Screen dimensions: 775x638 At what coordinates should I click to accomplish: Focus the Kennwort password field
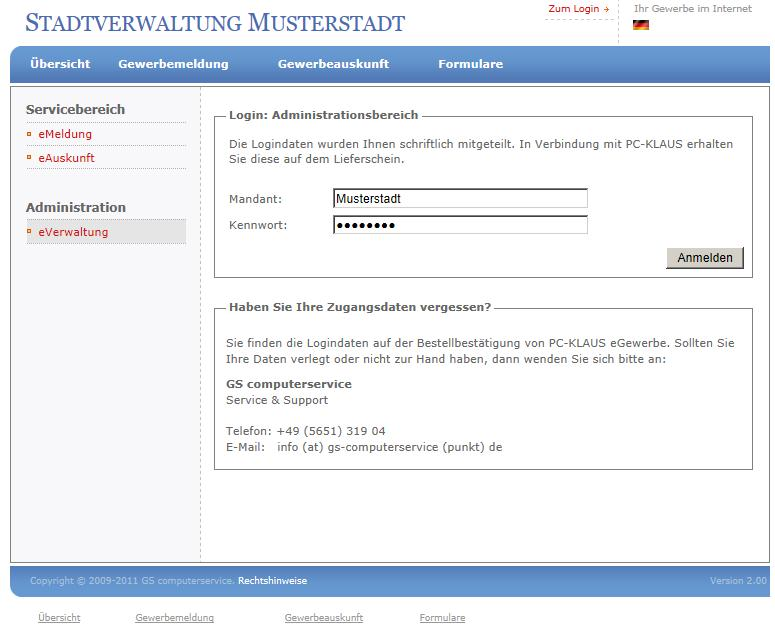(460, 225)
